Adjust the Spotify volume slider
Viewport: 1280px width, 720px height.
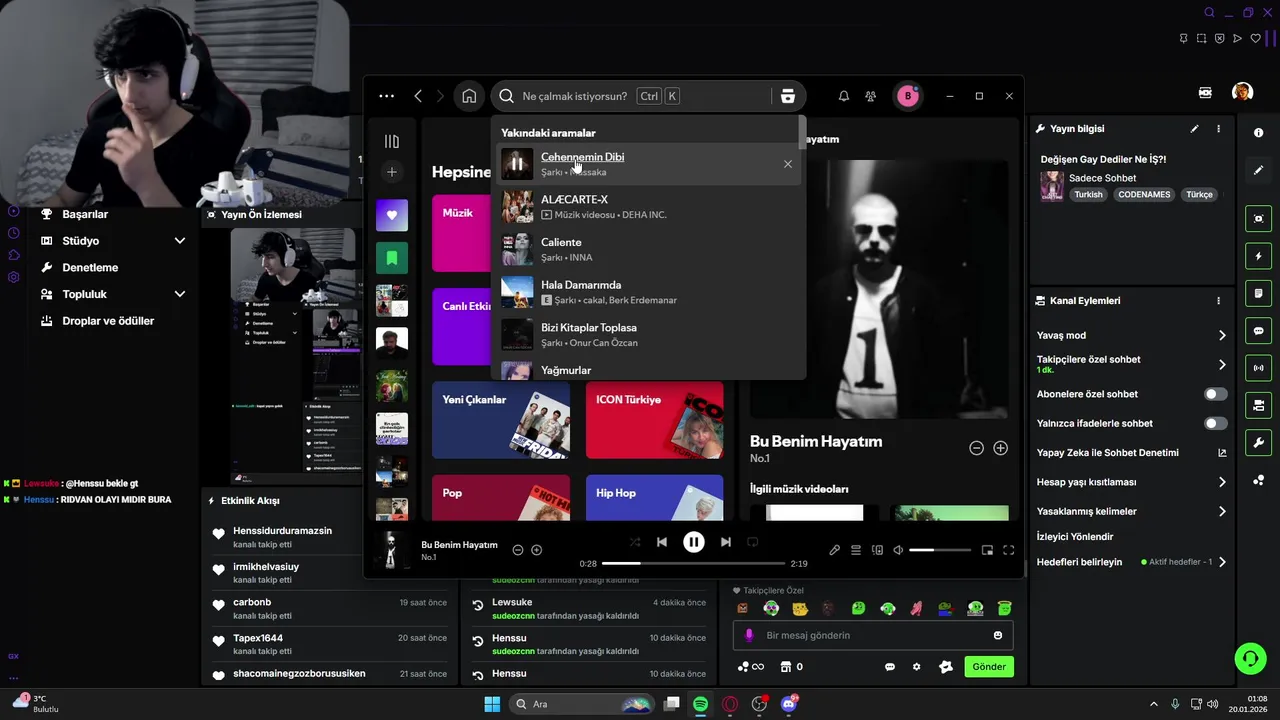940,550
